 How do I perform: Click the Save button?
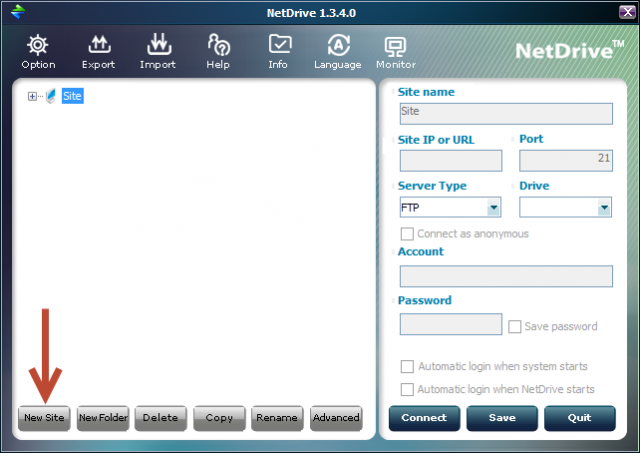click(x=502, y=418)
